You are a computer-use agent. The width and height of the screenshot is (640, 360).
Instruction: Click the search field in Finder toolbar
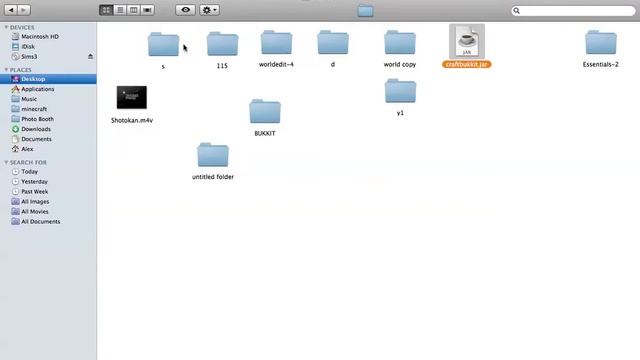pyautogui.click(x=573, y=11)
